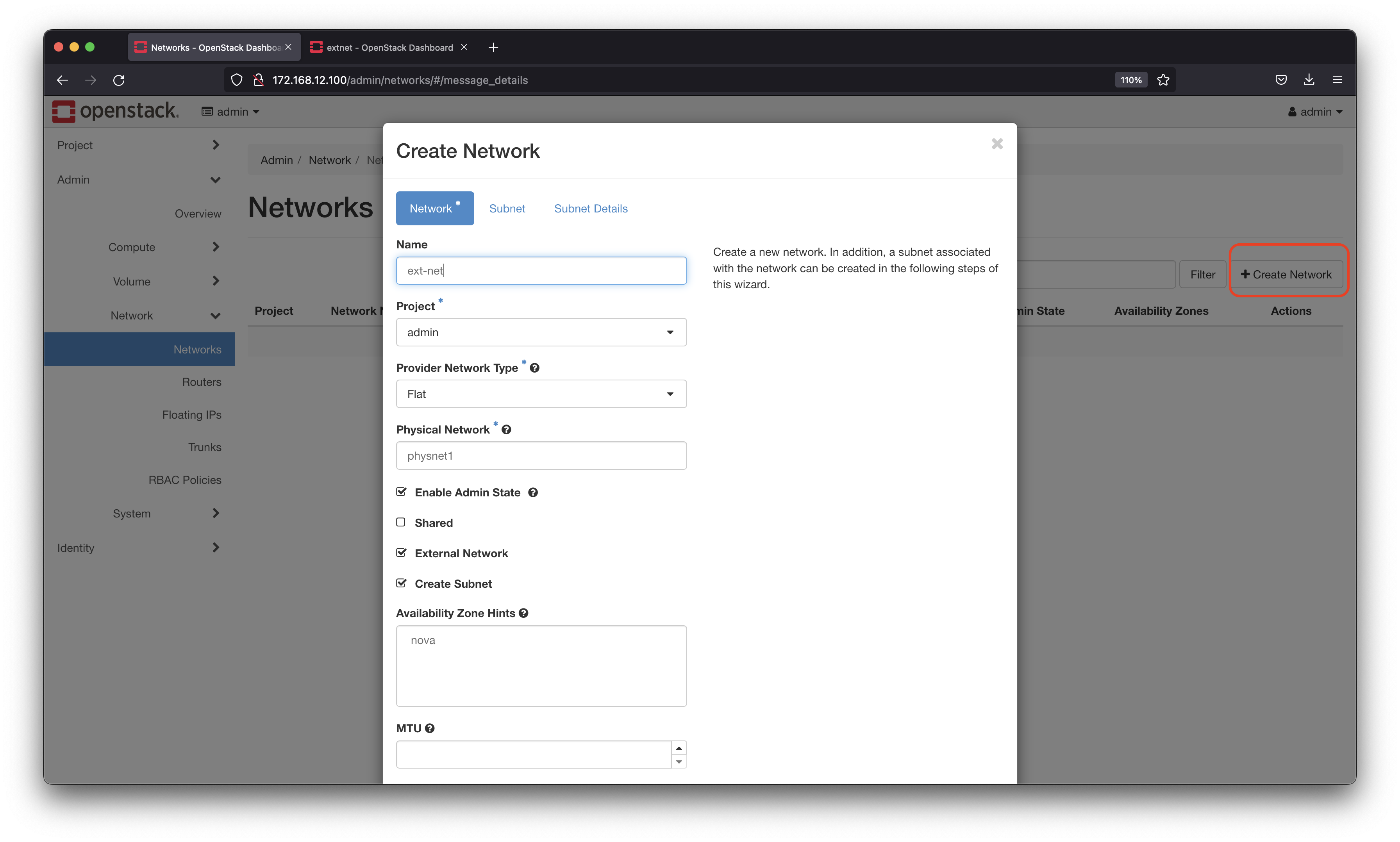Click the browser address bar URL
Viewport: 1400px width, 842px height.
click(400, 80)
